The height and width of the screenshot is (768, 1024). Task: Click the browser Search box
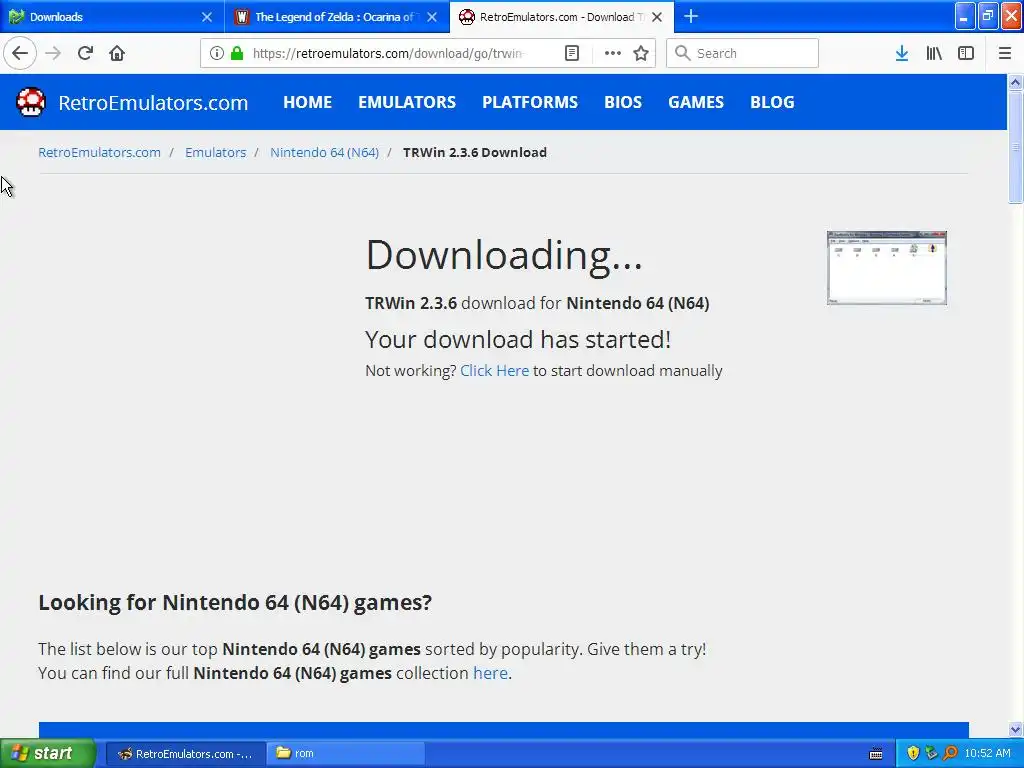[x=743, y=54]
